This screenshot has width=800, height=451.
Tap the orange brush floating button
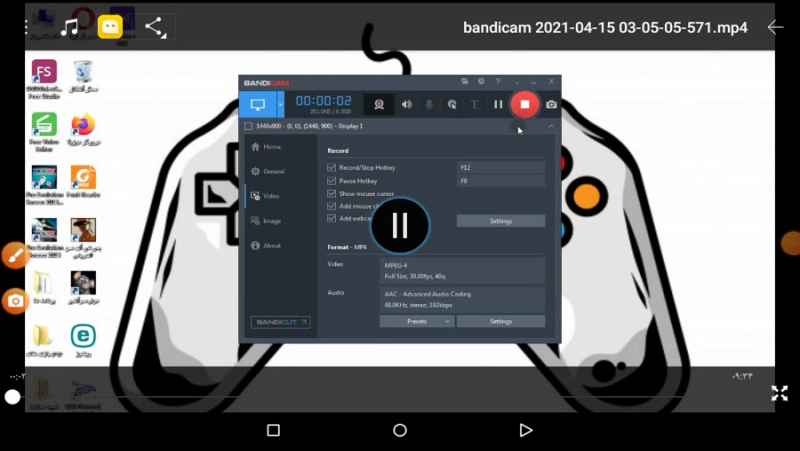(x=15, y=255)
